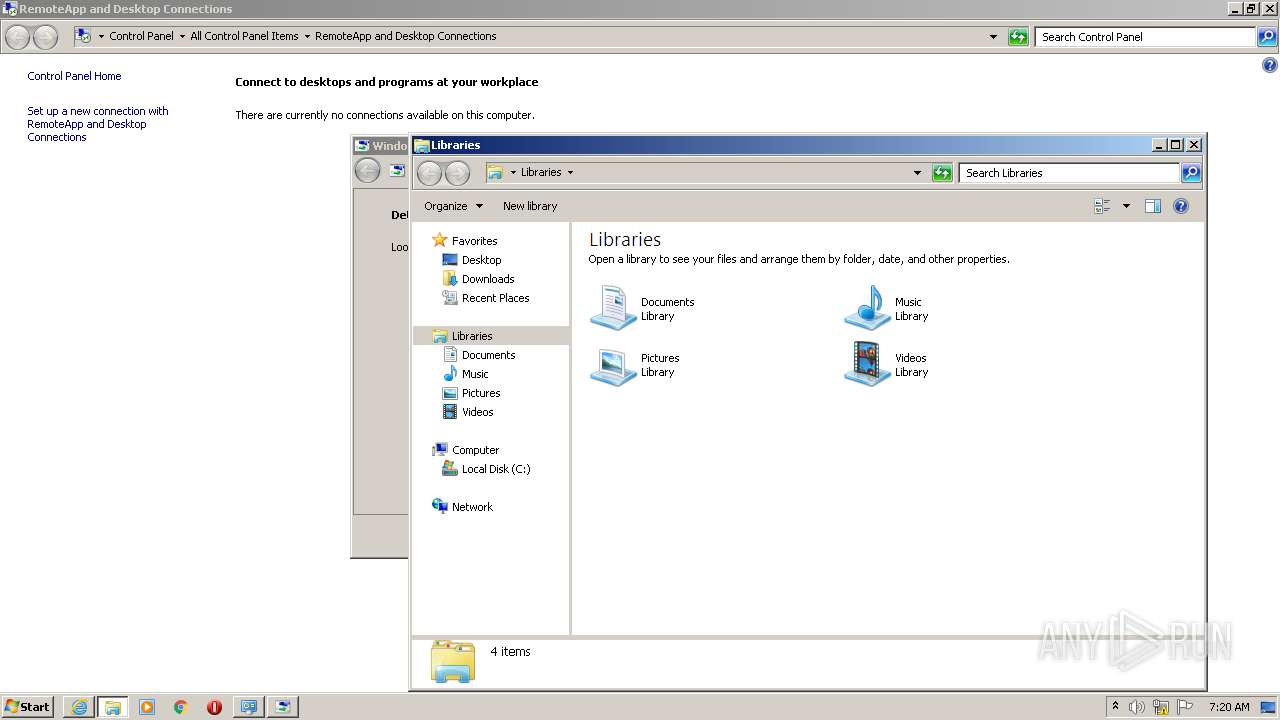1280x720 pixels.
Task: Open the Pictures library icon
Action: (613, 365)
